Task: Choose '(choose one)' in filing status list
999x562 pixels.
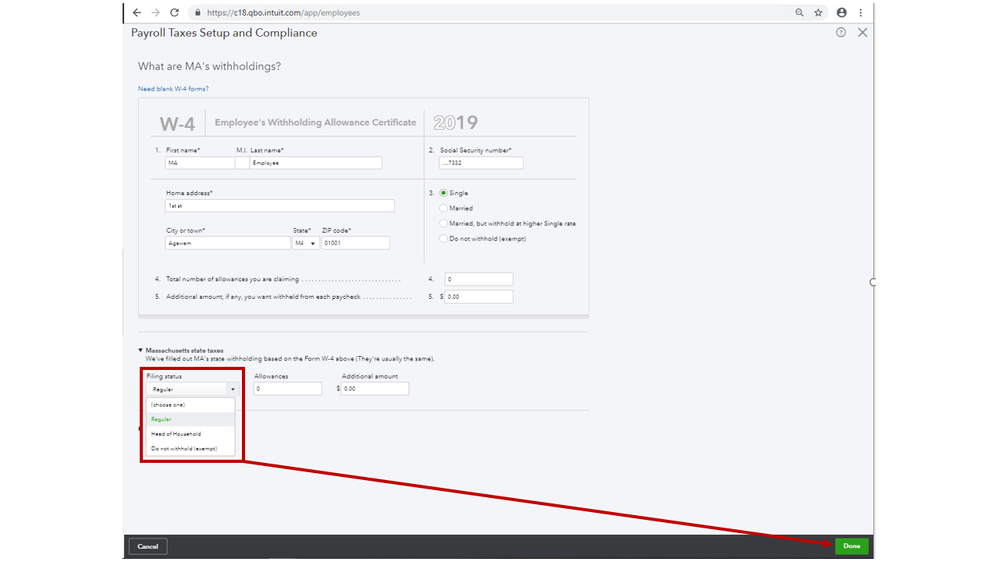Action: tap(191, 405)
